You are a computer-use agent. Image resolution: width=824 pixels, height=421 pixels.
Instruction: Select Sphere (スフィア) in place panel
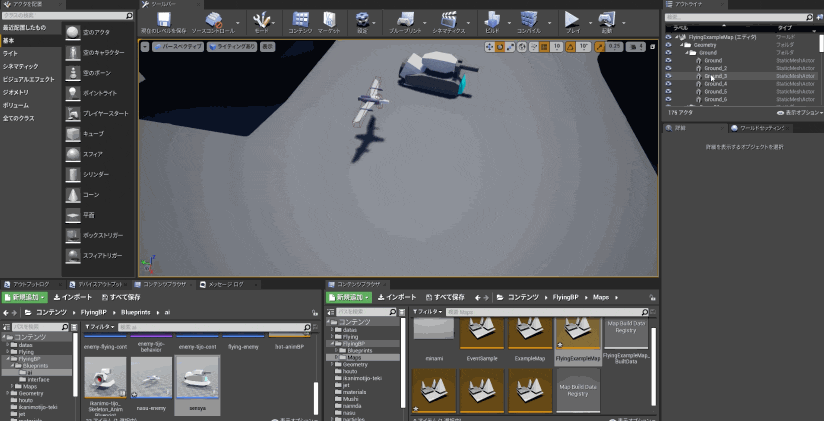(x=96, y=155)
